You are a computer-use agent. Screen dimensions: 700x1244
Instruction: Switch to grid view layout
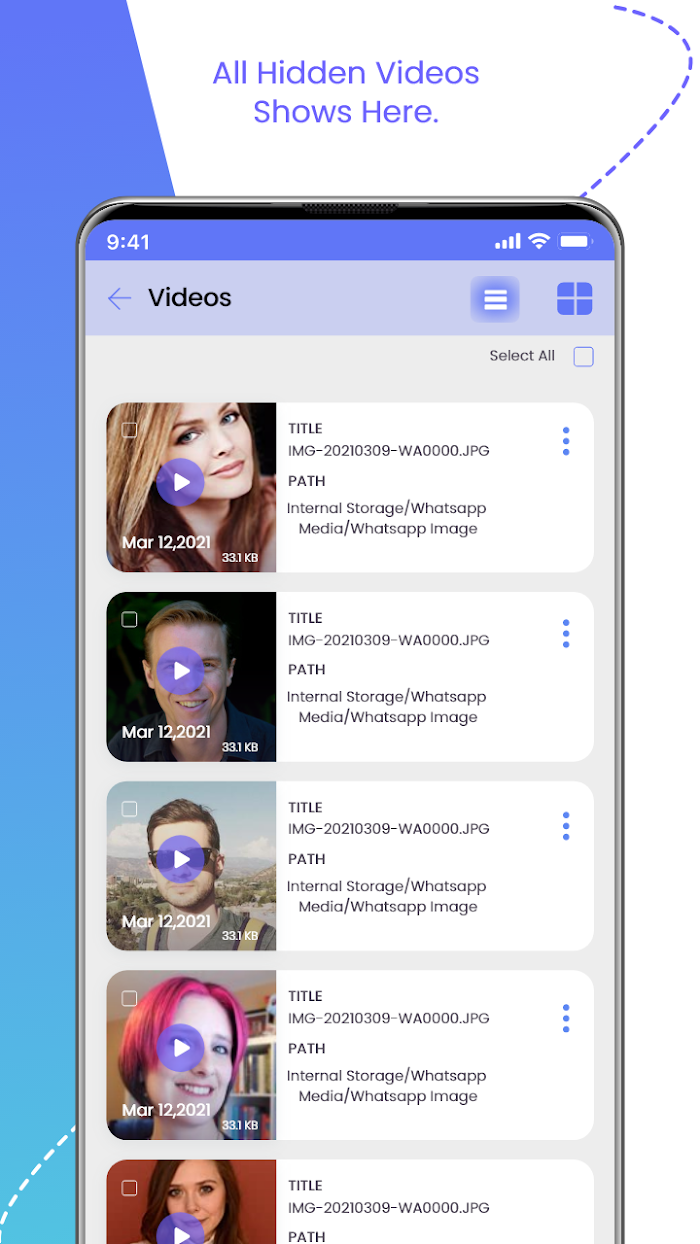click(574, 299)
